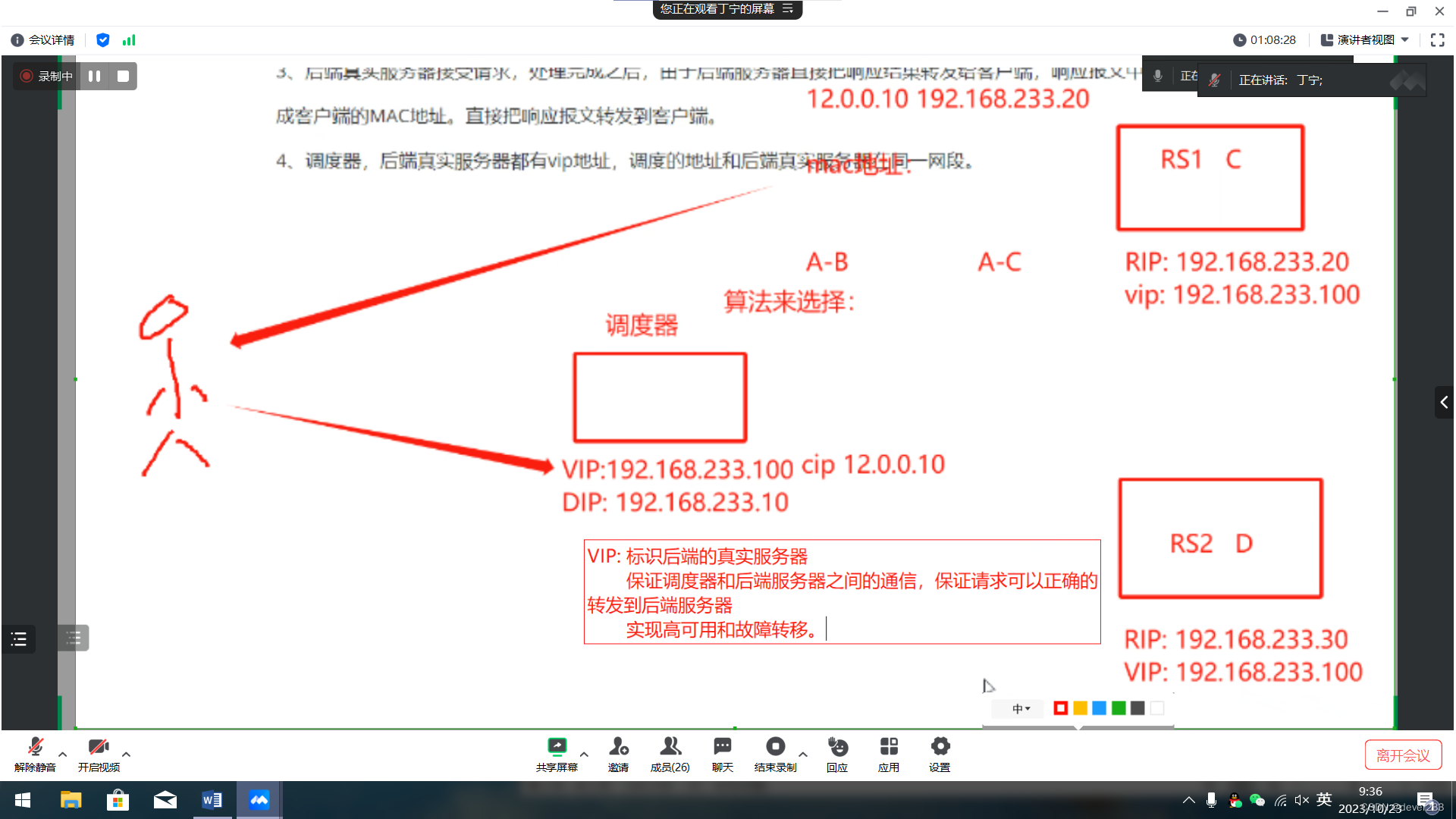The width and height of the screenshot is (1456, 819).
Task: Open Word from the taskbar
Action: [212, 800]
